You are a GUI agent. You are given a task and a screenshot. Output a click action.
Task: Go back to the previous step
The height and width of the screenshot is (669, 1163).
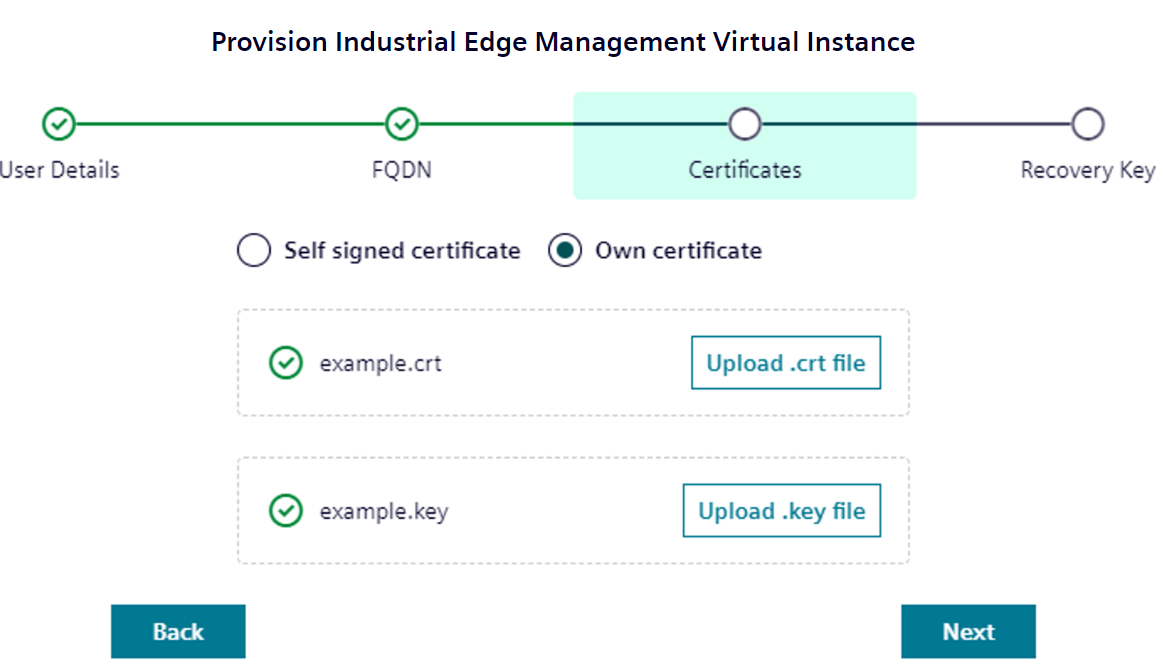[x=178, y=631]
